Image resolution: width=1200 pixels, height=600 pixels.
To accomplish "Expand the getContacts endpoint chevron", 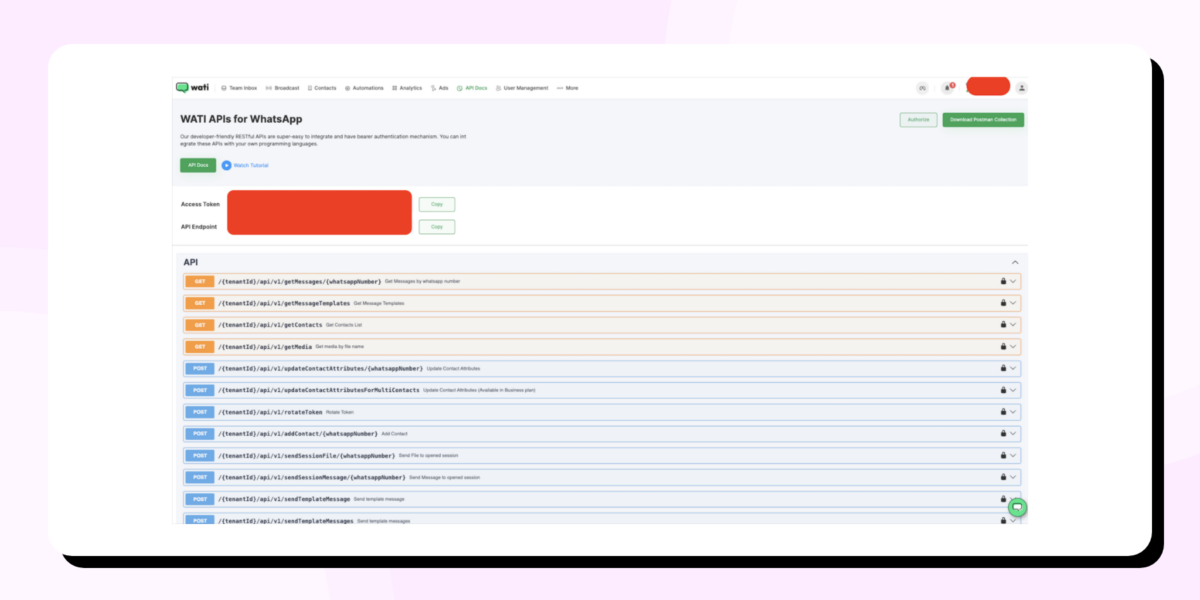I will 1013,324.
